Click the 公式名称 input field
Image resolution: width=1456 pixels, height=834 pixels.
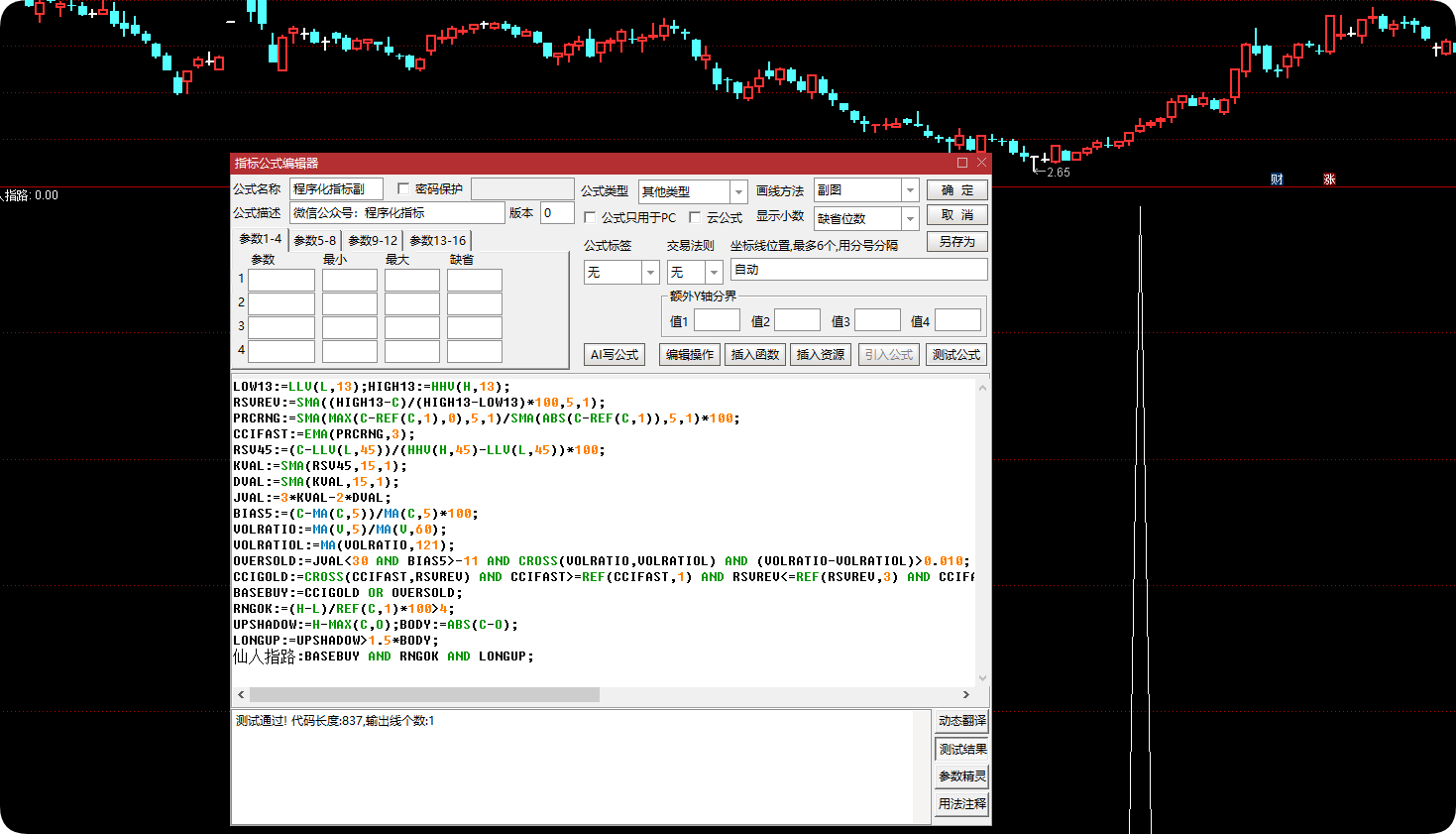pyautogui.click(x=336, y=188)
